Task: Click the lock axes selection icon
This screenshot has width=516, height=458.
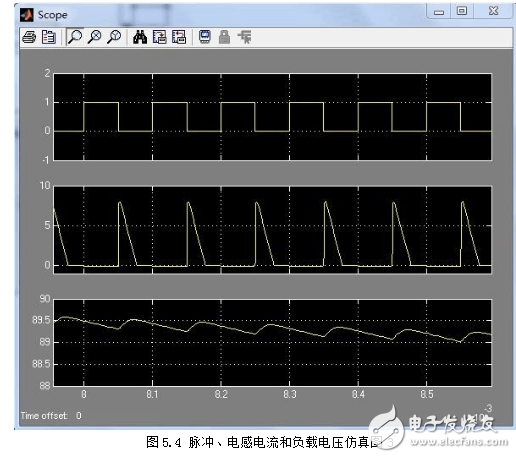Action: (224, 37)
